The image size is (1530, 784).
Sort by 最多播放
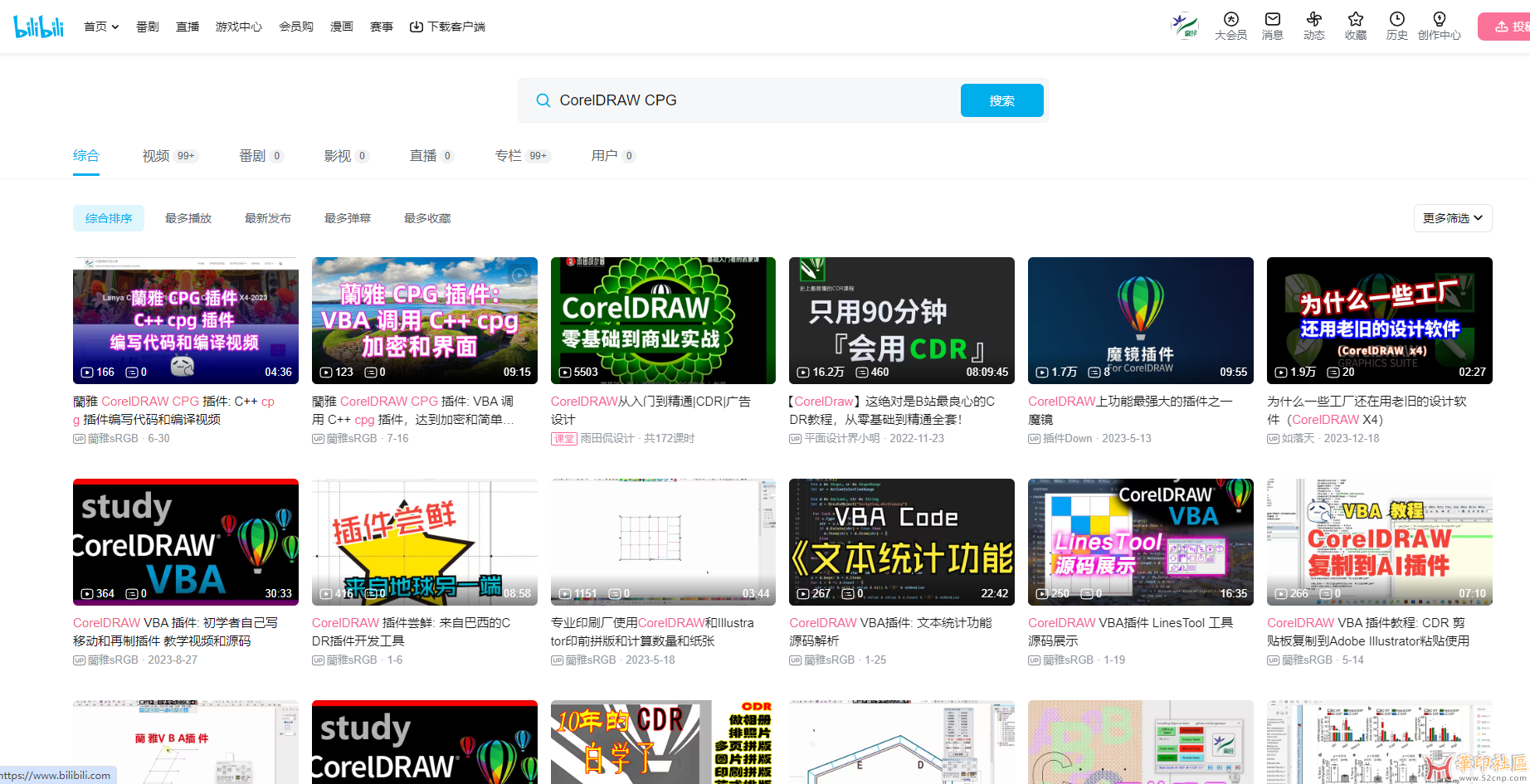[188, 218]
